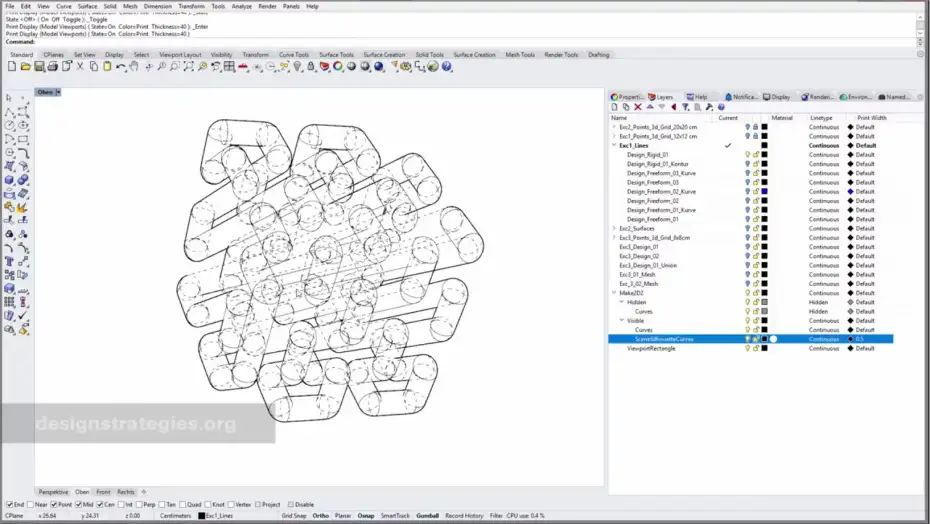Click the light bulb Hide objects icon
930x524 pixels.
tap(298, 66)
